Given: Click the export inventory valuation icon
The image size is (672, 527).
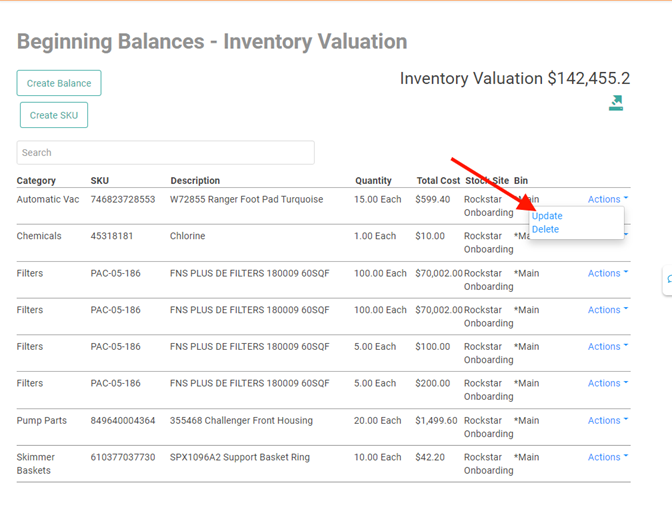Looking at the screenshot, I should pos(616,103).
